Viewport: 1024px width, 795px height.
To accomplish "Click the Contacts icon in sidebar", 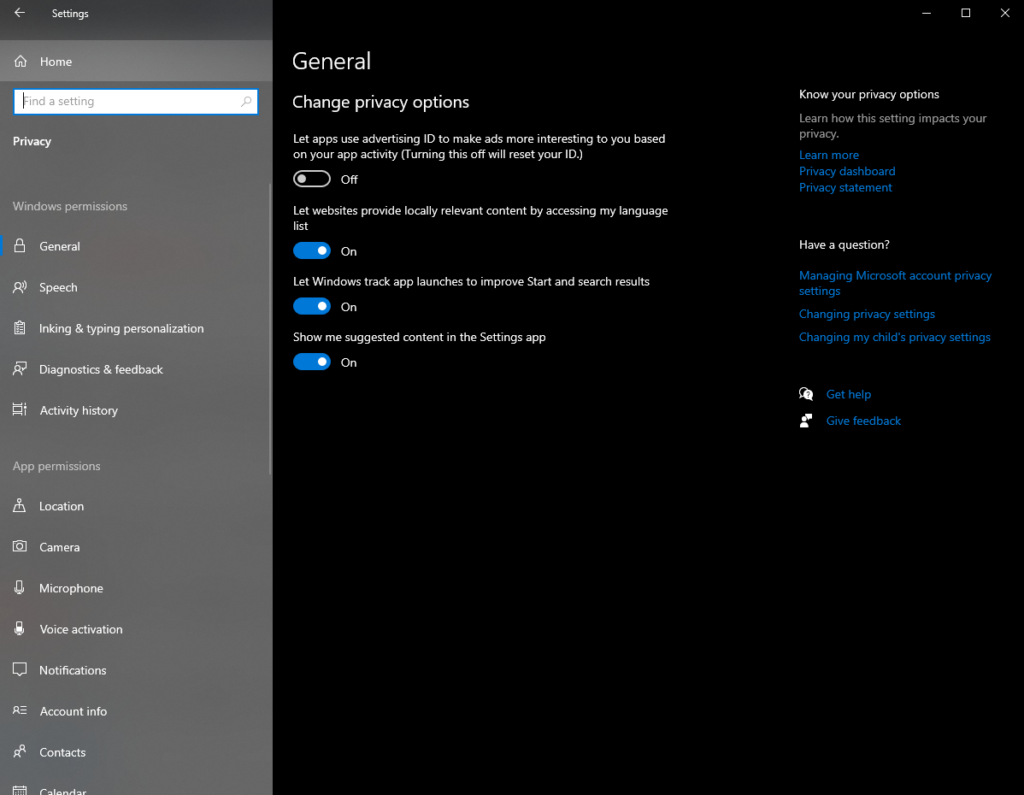I will (x=20, y=751).
